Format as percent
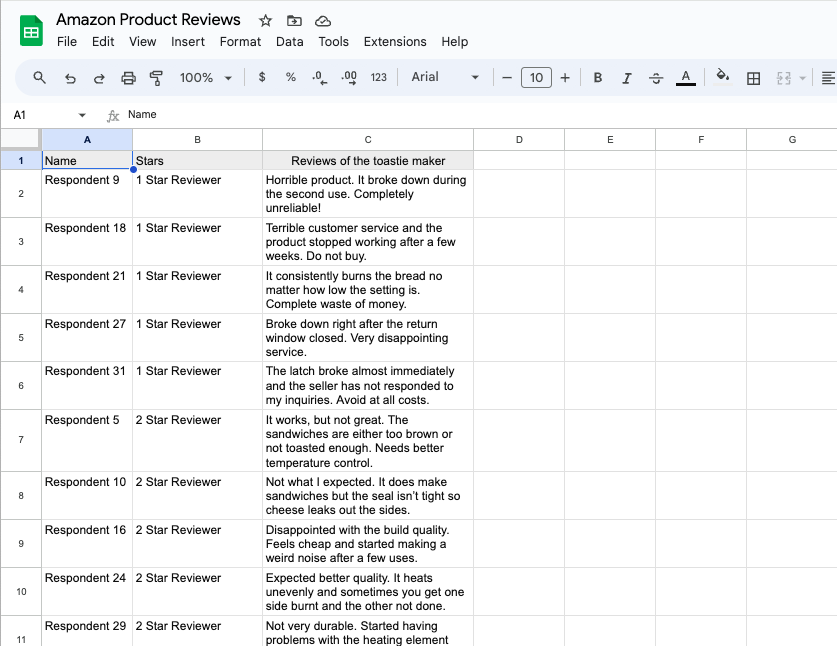The image size is (837, 646). tap(290, 77)
